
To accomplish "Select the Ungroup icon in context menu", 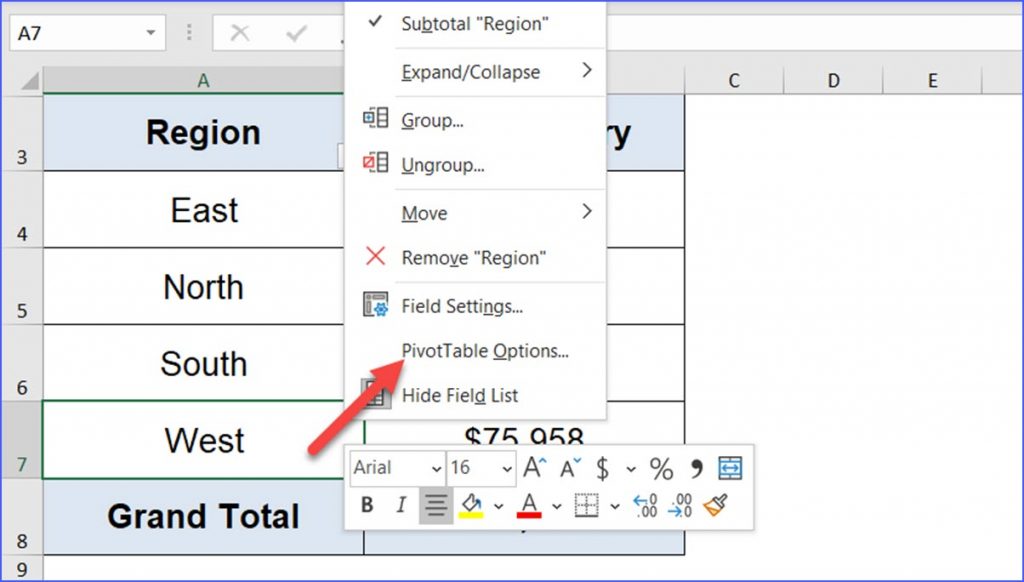I will coord(375,163).
